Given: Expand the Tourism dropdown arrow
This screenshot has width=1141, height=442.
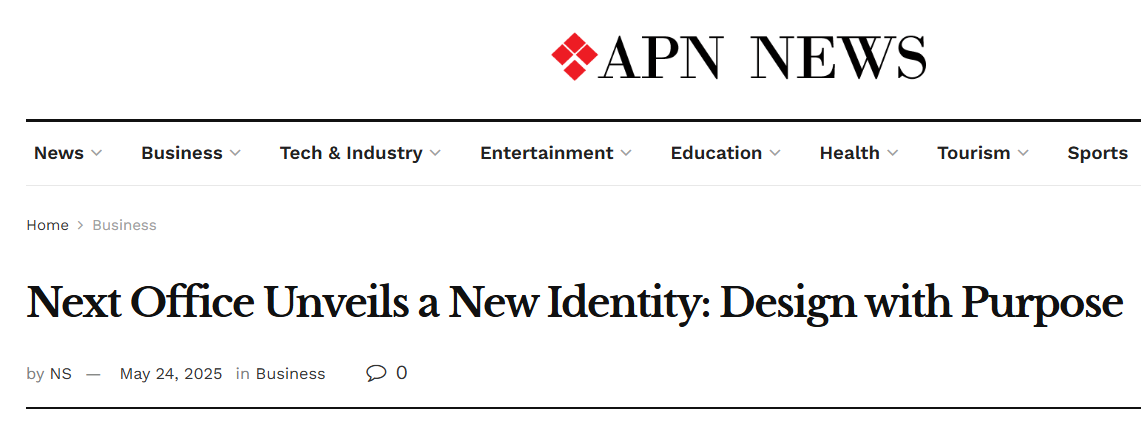Looking at the screenshot, I should [x=1023, y=154].
